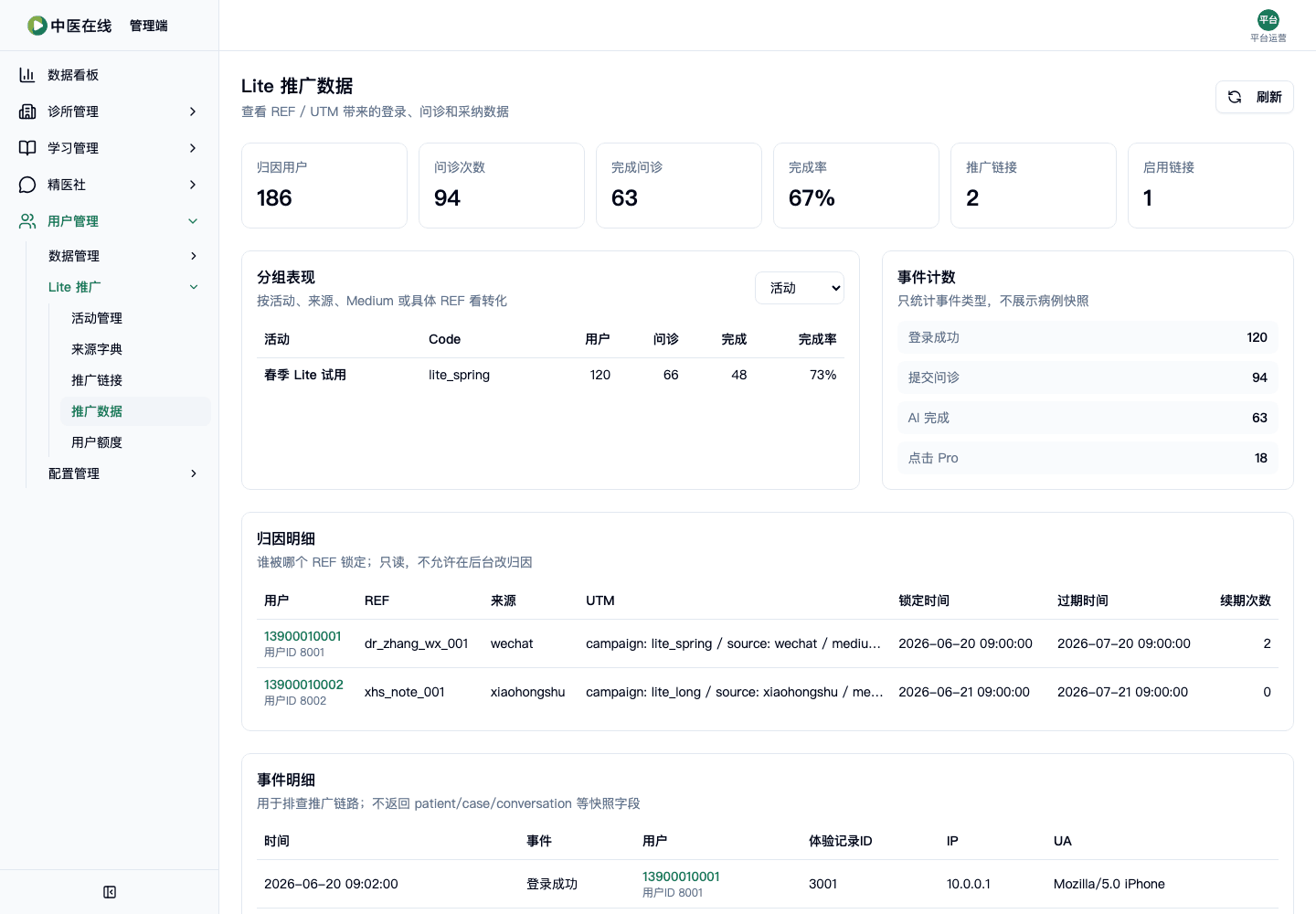This screenshot has height=914, width=1316.
Task: Click the AI 完成 63 event row
Action: pyautogui.click(x=1088, y=418)
